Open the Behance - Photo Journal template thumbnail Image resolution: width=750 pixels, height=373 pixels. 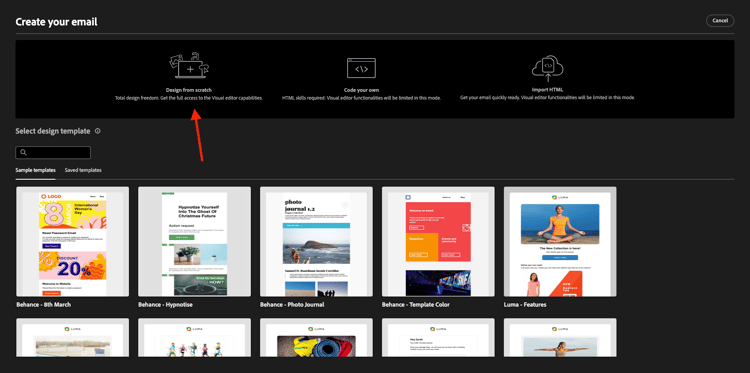(316, 241)
